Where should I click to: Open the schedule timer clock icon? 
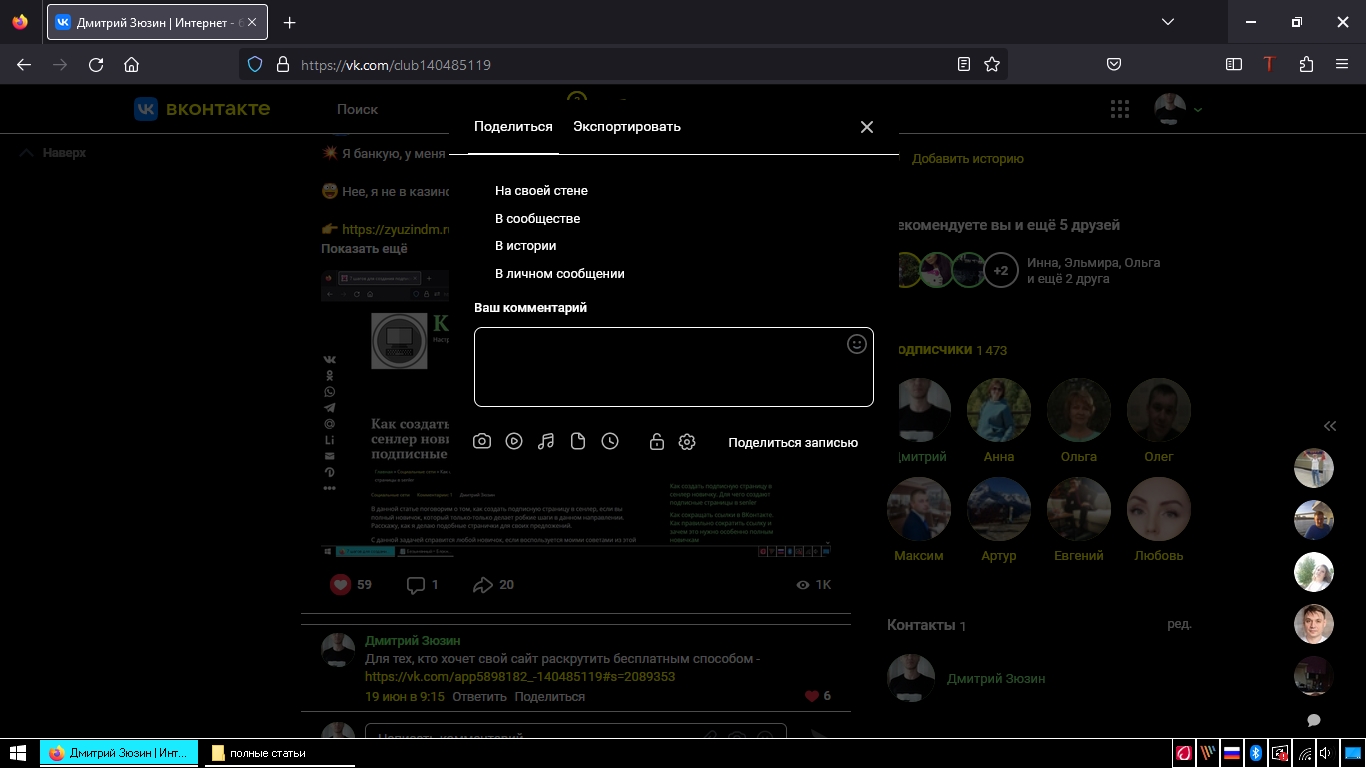point(610,441)
